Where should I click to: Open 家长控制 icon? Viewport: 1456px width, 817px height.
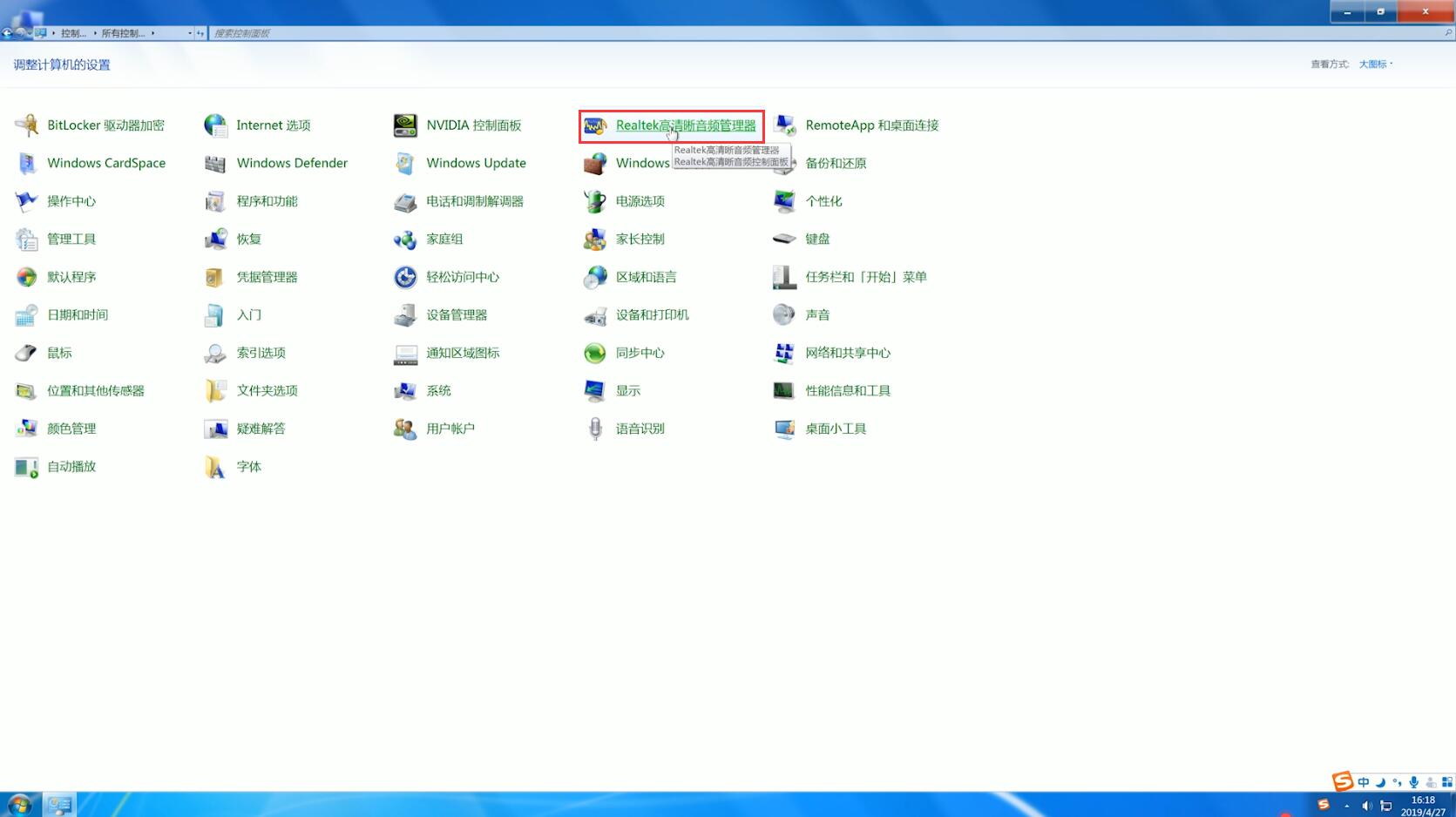coord(595,239)
